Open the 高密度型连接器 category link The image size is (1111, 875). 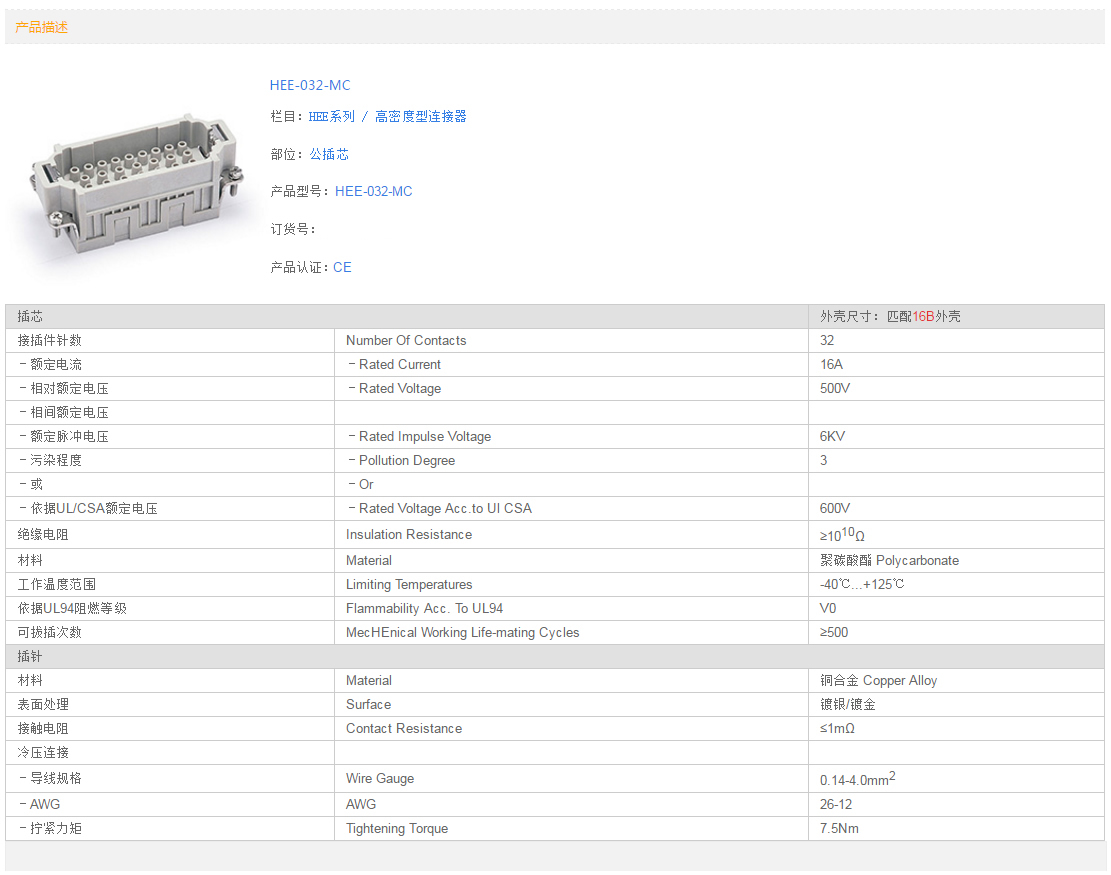pos(420,117)
